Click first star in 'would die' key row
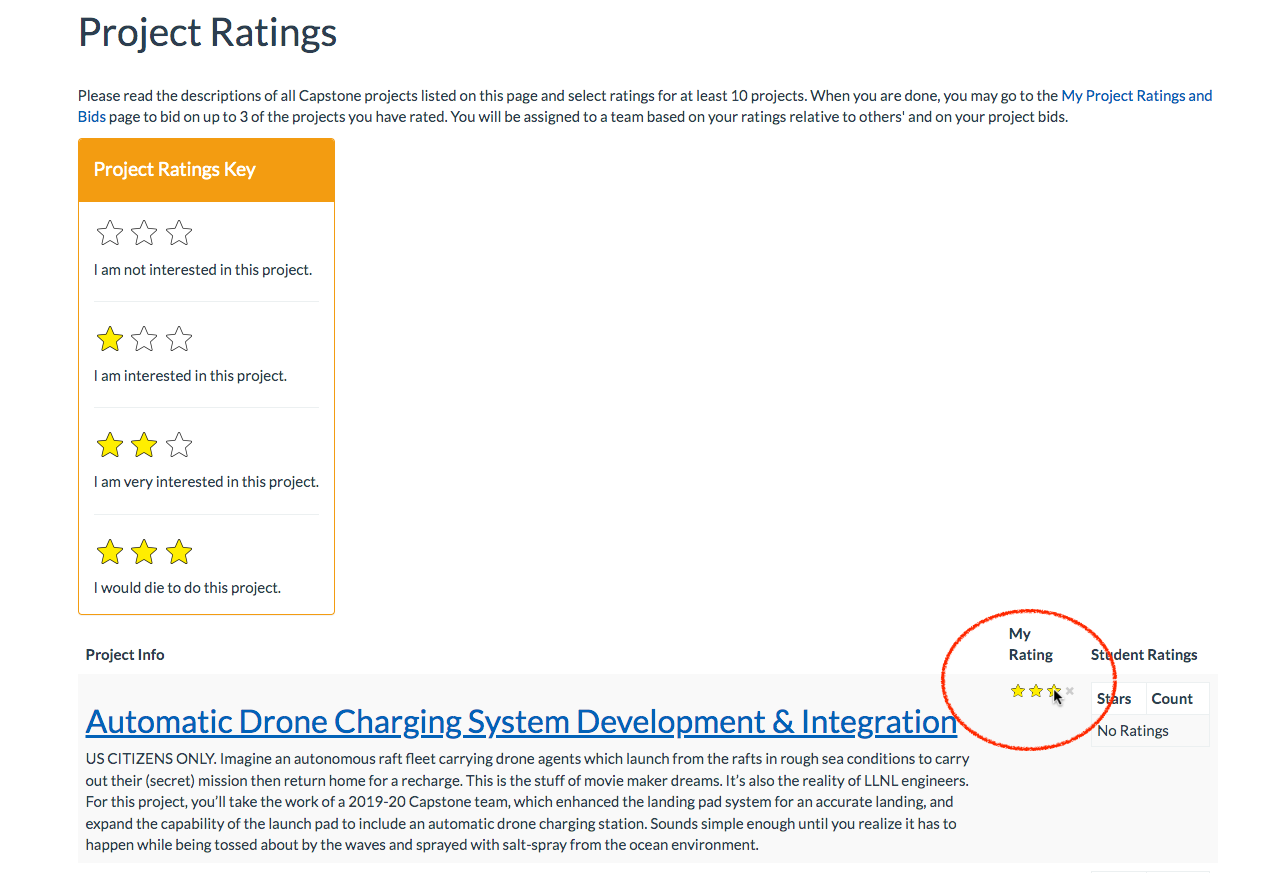The image size is (1274, 873). click(x=110, y=552)
